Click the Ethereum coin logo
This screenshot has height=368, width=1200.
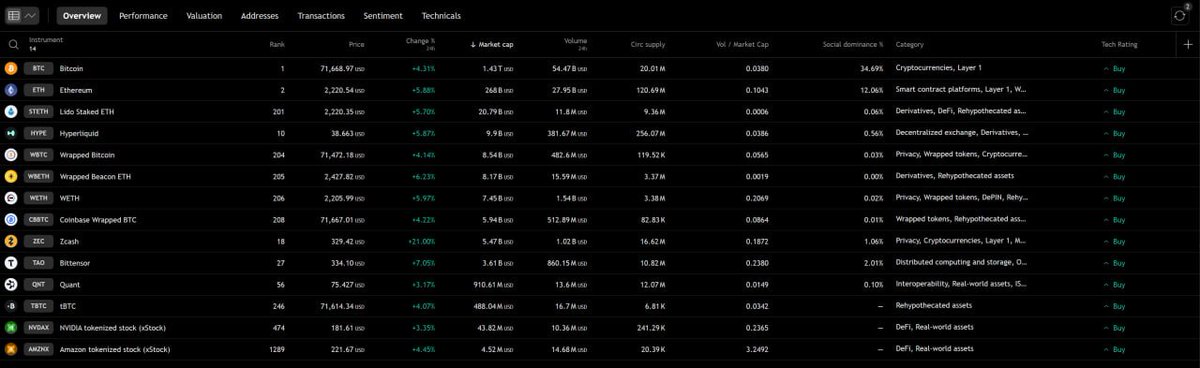pos(11,90)
